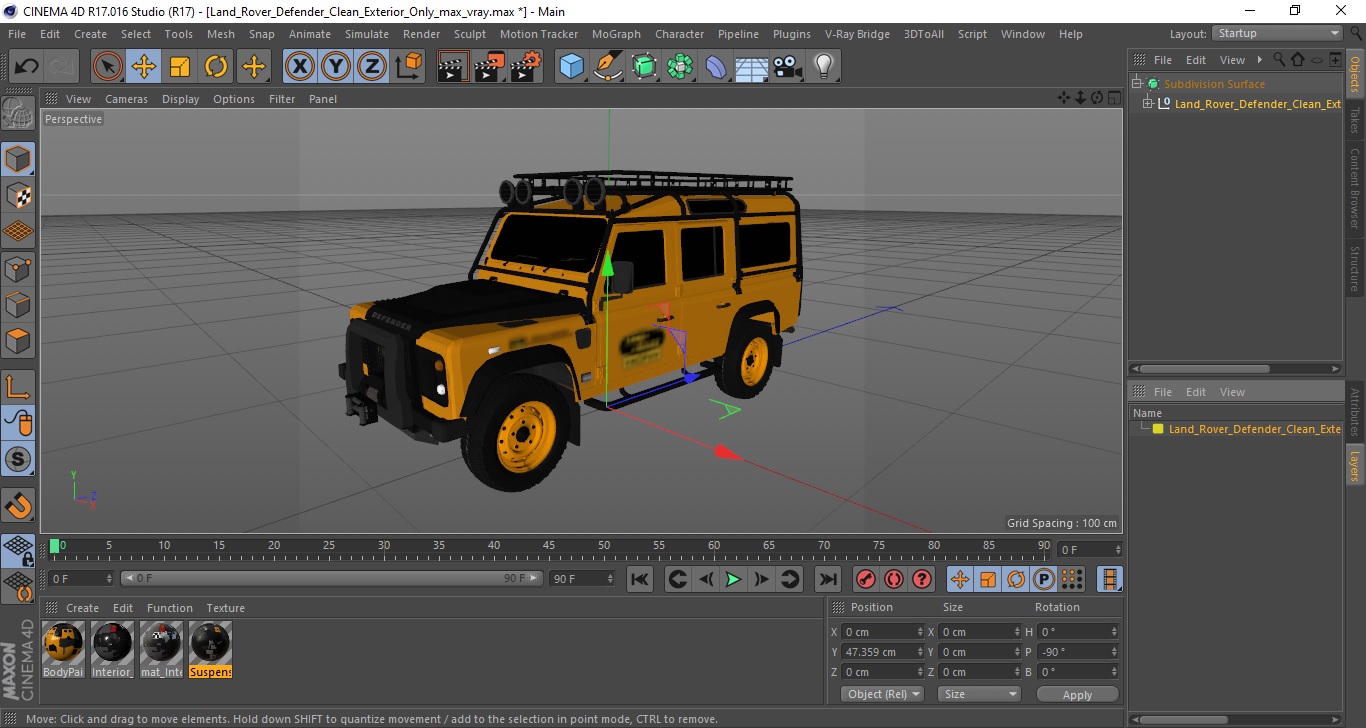Switch to Edges mode
1366x728 pixels.
(x=18, y=304)
